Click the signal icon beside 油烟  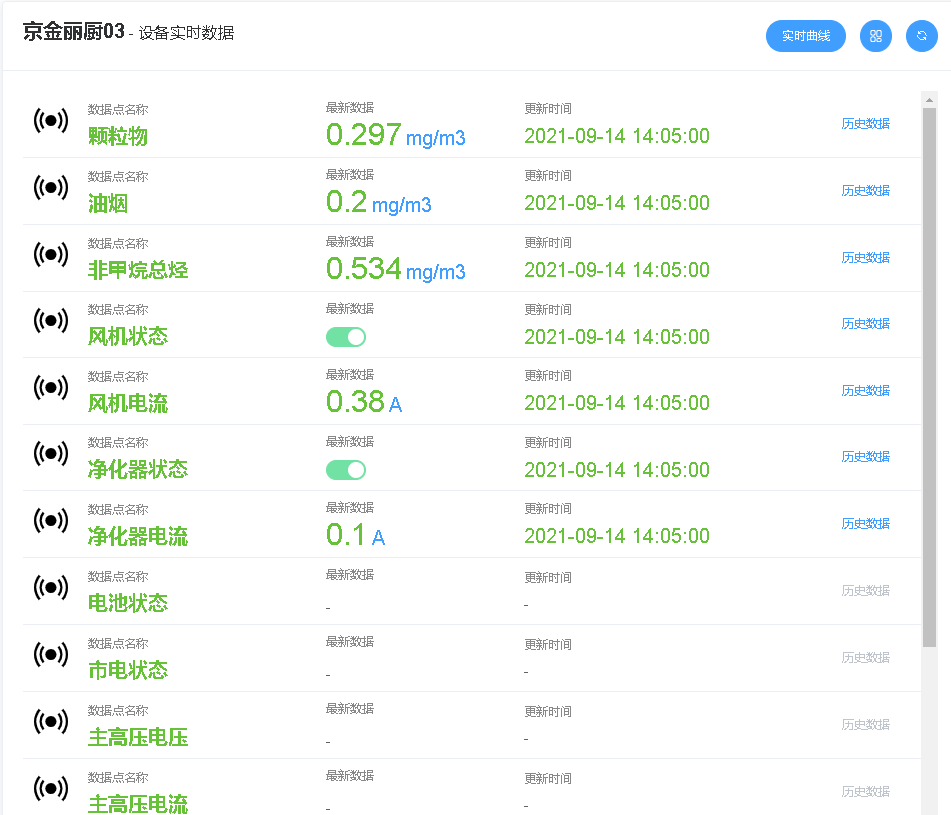[51, 187]
